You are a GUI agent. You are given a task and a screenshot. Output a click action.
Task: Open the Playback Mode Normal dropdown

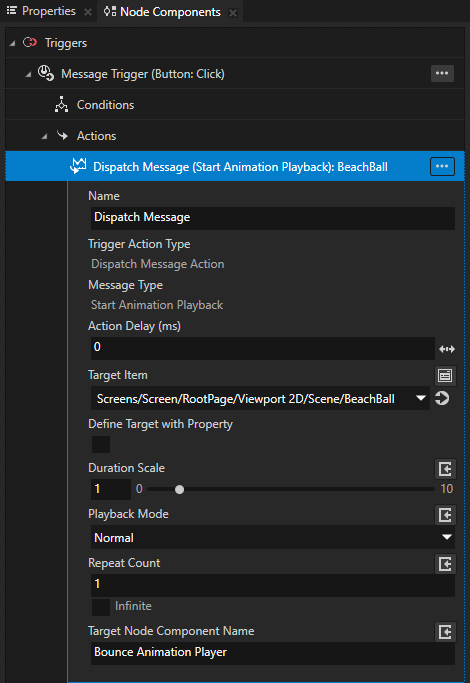[x=273, y=537]
